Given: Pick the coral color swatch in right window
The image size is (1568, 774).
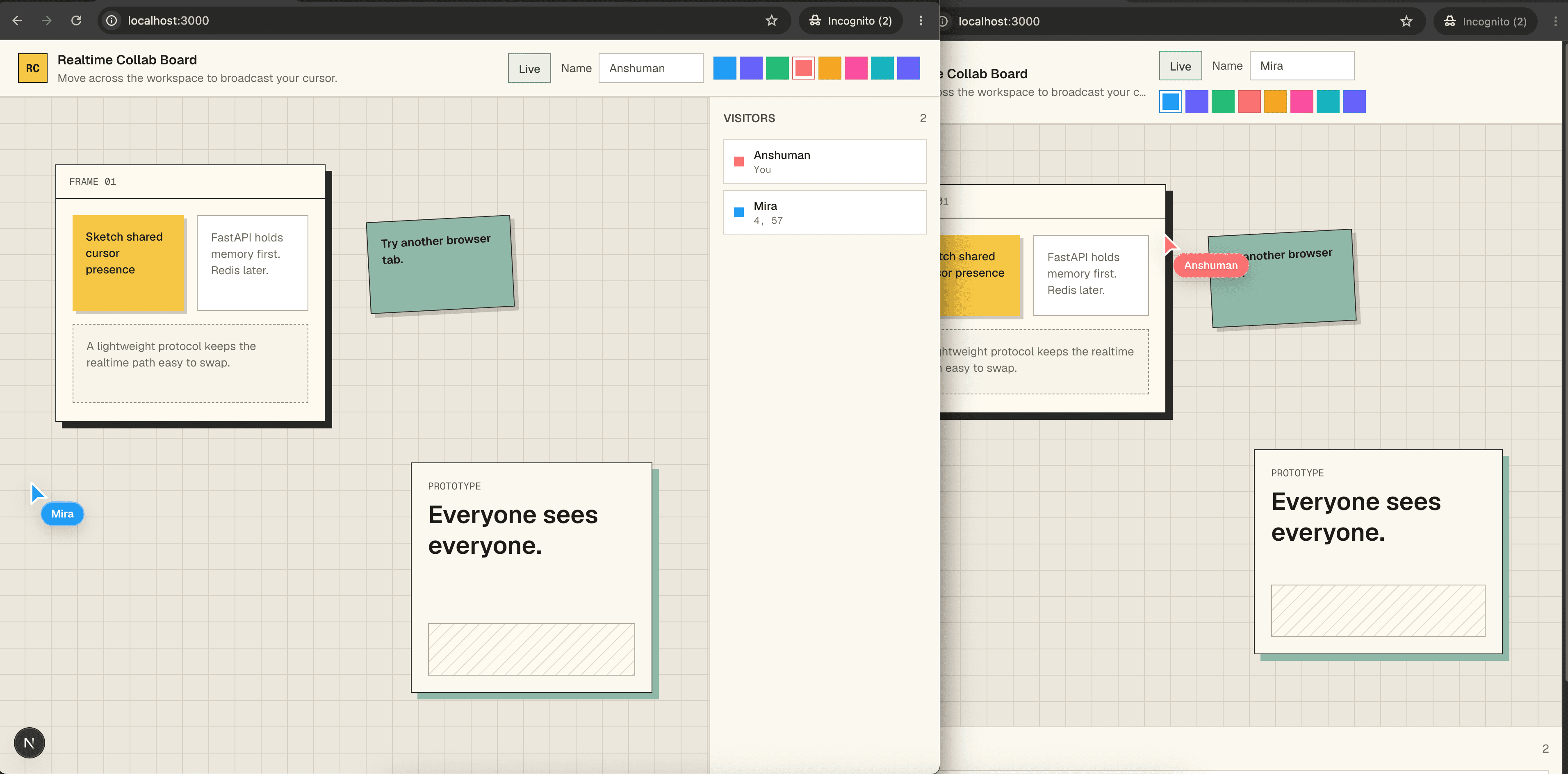Looking at the screenshot, I should click(1249, 102).
